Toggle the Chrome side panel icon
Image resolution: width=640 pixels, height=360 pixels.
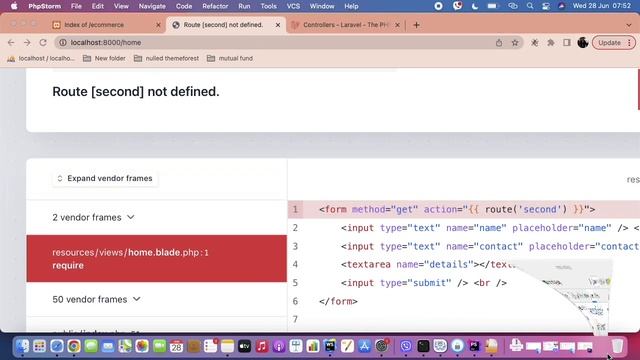[567, 42]
